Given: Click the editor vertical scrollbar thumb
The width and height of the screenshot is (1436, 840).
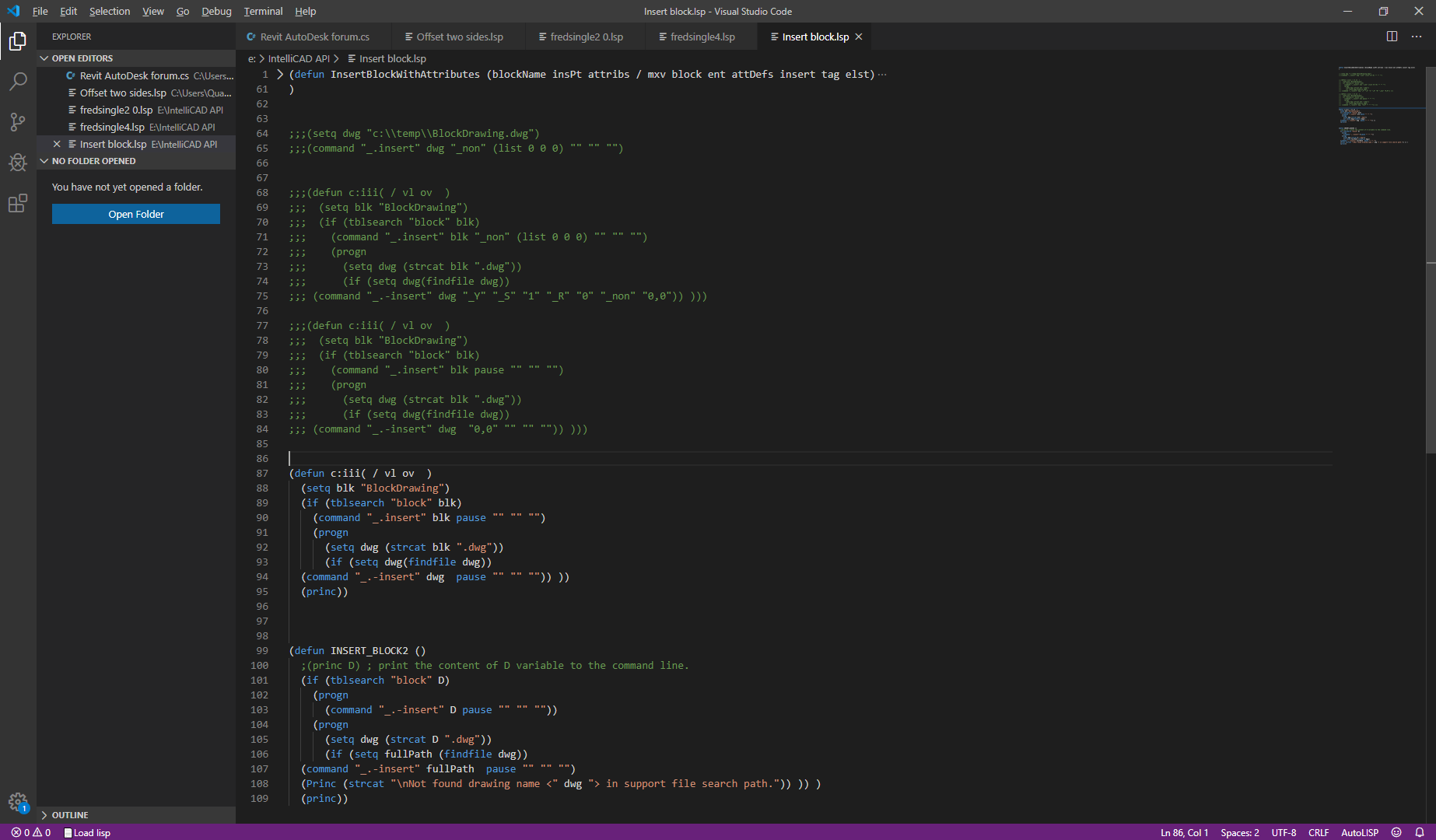Looking at the screenshot, I should (1431, 261).
